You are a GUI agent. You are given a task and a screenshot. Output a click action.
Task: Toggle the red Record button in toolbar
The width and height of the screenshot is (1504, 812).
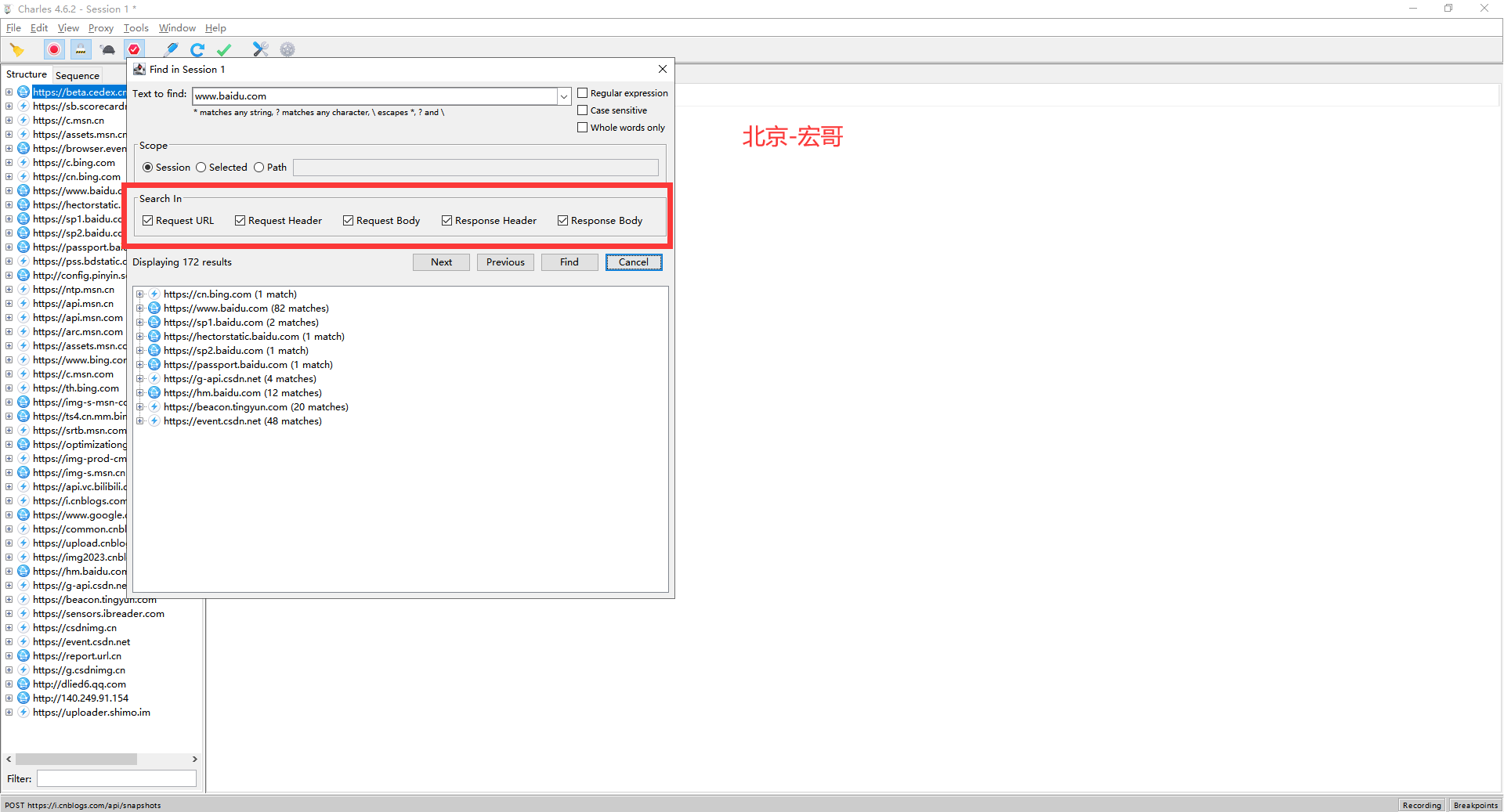(54, 49)
